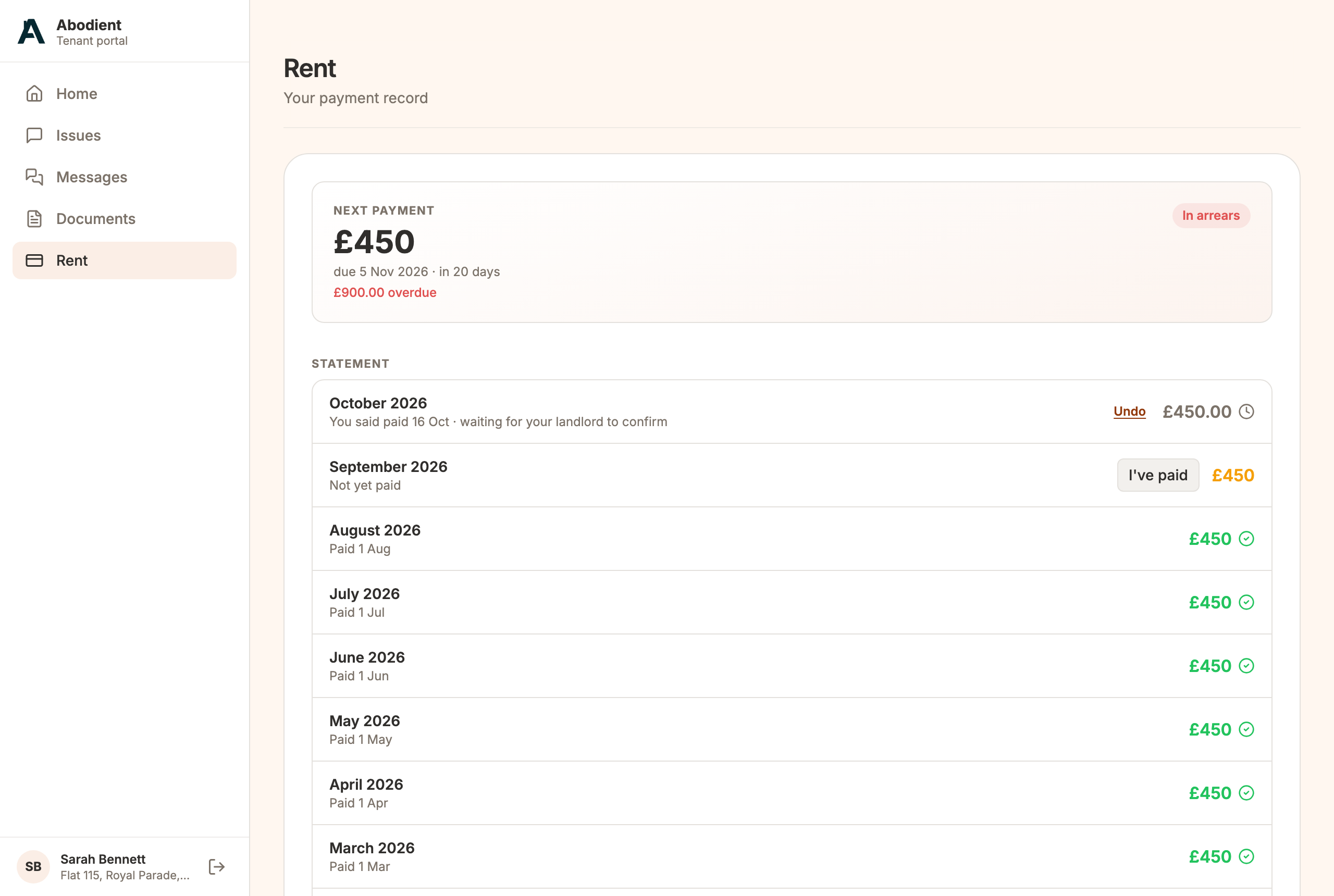This screenshot has width=1334, height=896.
Task: Click the Messages chat icon
Action: [x=34, y=177]
